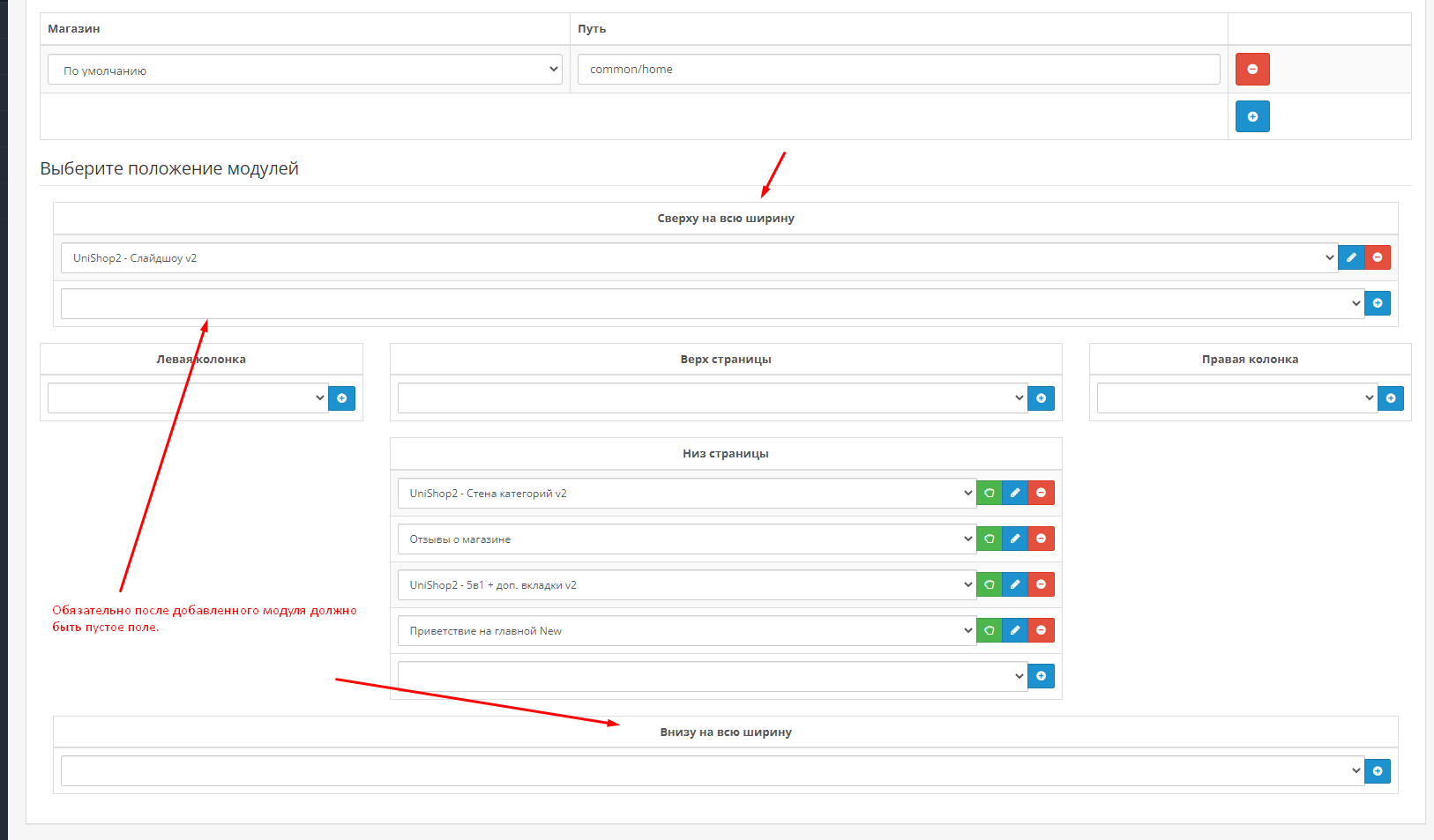Click the Выберите положение модулей title
The height and width of the screenshot is (840, 1434).
[169, 168]
